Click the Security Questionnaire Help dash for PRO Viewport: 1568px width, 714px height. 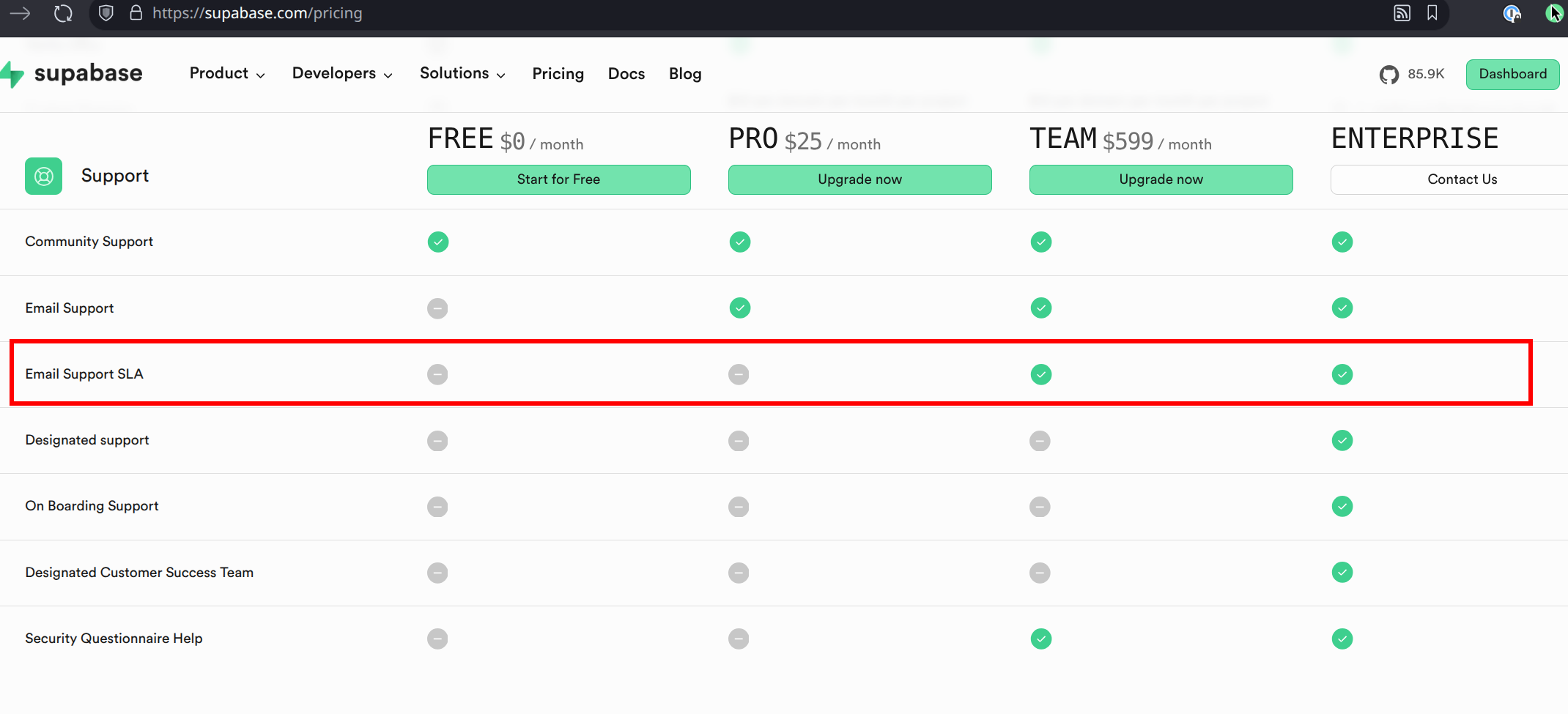(739, 639)
